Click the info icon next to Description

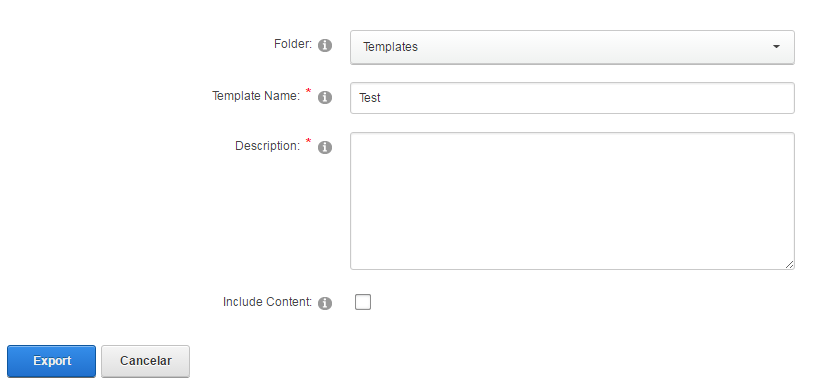[x=325, y=147]
